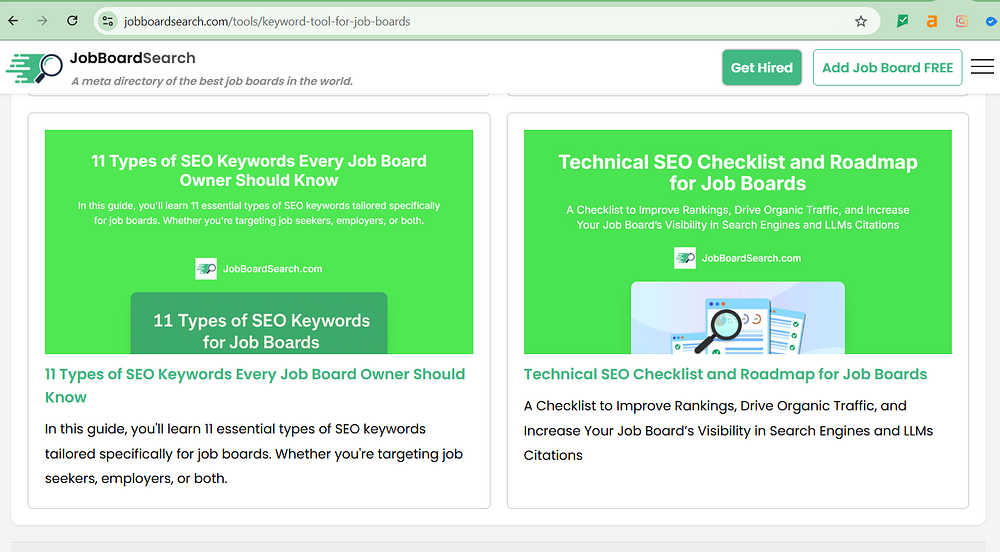Open the pink camera-style browser extension

(x=962, y=21)
